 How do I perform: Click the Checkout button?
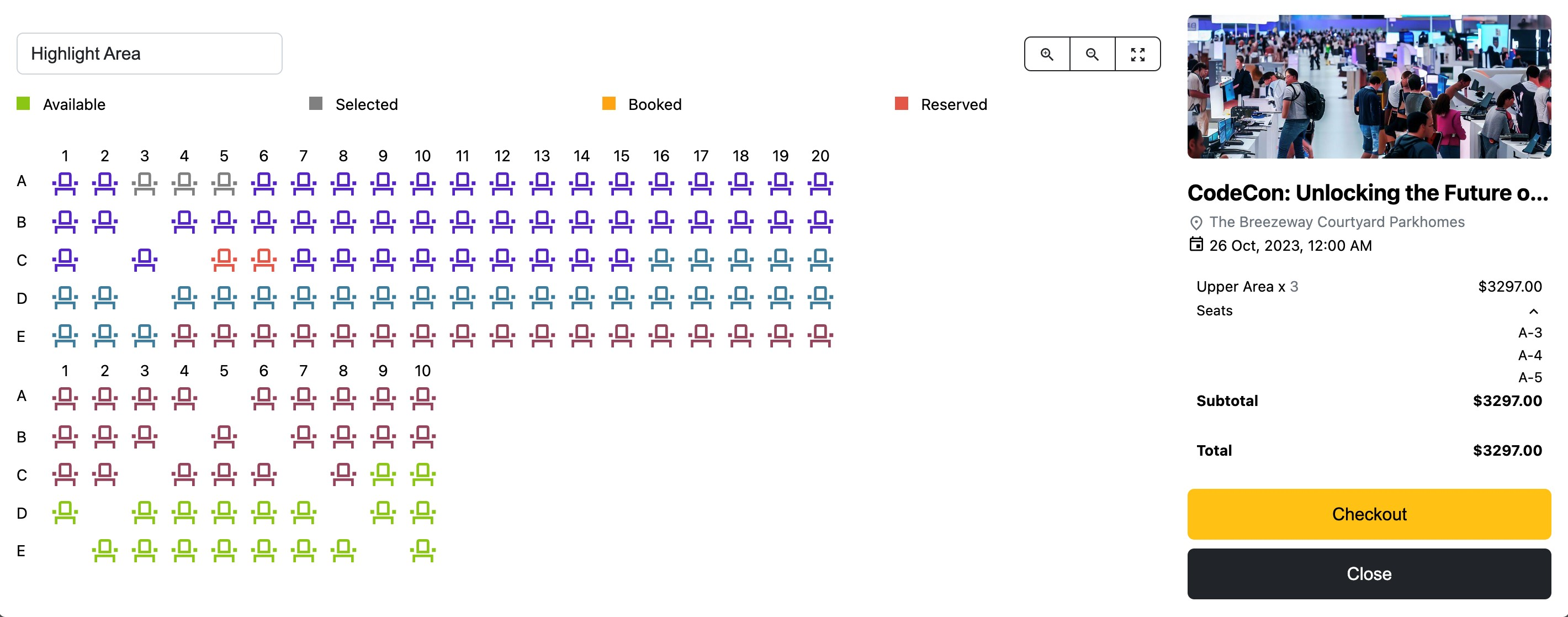tap(1368, 514)
